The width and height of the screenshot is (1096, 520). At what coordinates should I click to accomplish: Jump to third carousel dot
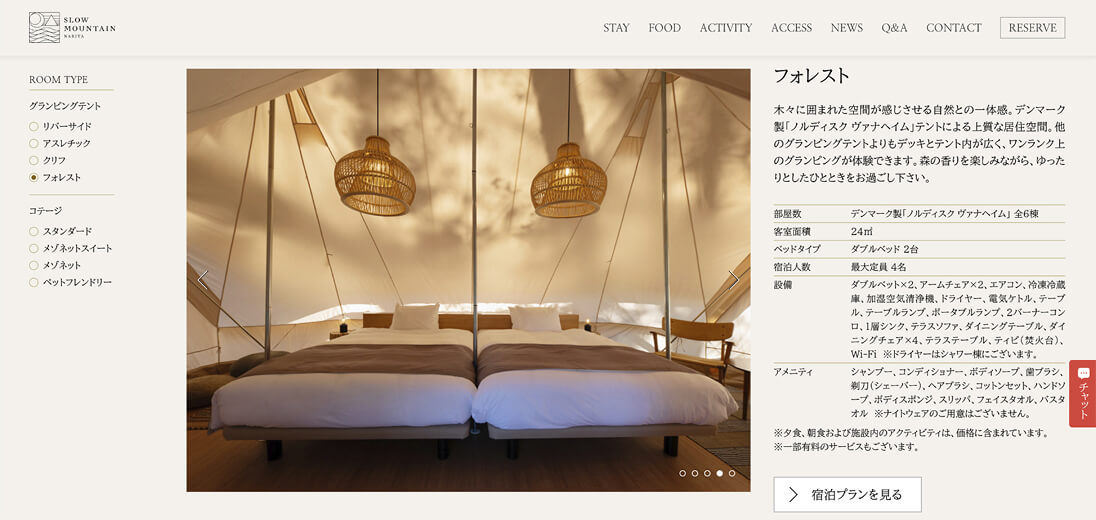(707, 473)
